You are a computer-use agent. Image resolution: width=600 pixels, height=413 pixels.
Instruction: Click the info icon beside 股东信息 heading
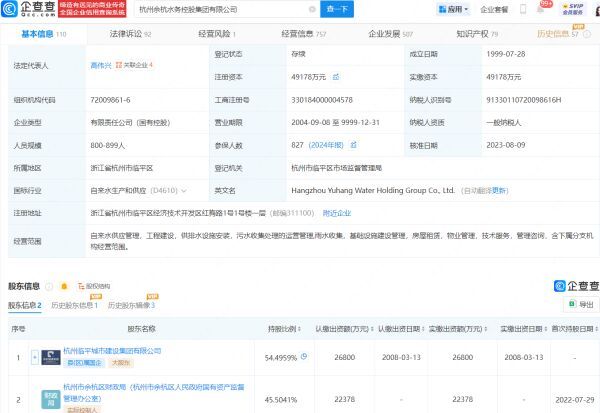[x=49, y=286]
